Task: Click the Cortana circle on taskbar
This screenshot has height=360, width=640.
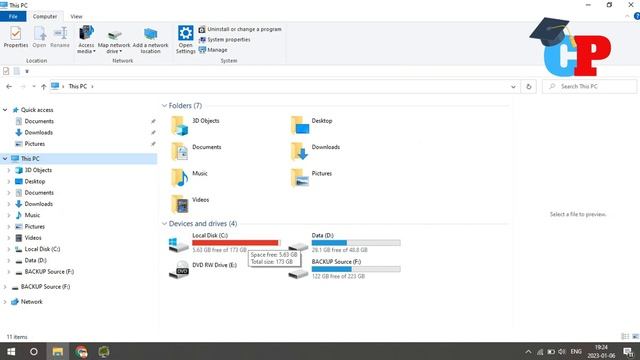Action: (34, 351)
